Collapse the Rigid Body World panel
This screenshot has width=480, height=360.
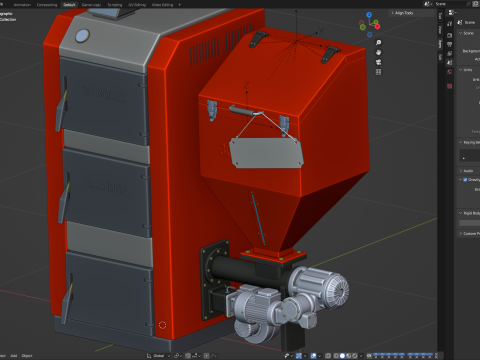click(x=469, y=213)
